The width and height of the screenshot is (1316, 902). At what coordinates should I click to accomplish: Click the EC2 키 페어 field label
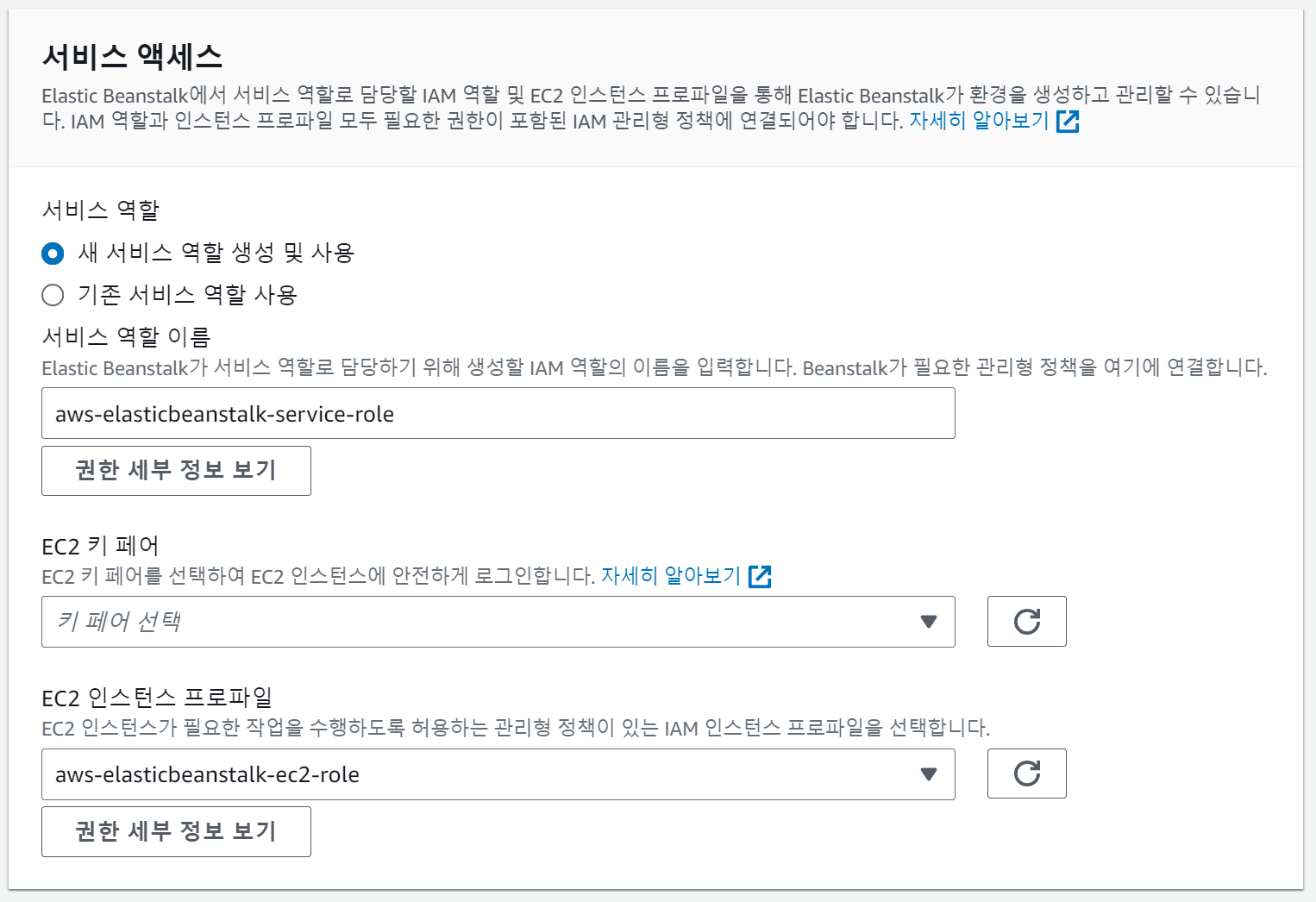coord(100,546)
